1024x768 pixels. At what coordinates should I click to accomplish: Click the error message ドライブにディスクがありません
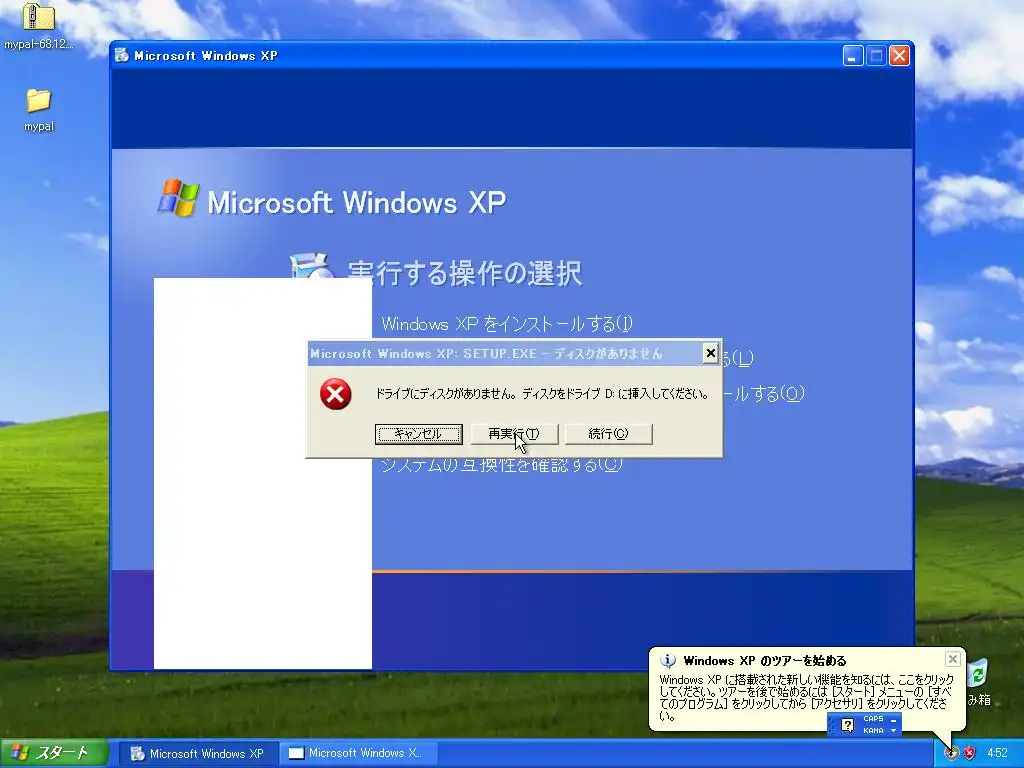click(542, 394)
